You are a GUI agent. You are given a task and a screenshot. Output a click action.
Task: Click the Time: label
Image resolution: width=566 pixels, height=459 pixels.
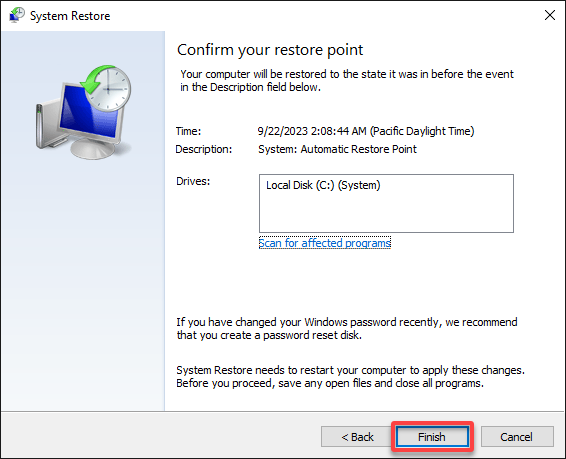(188, 131)
